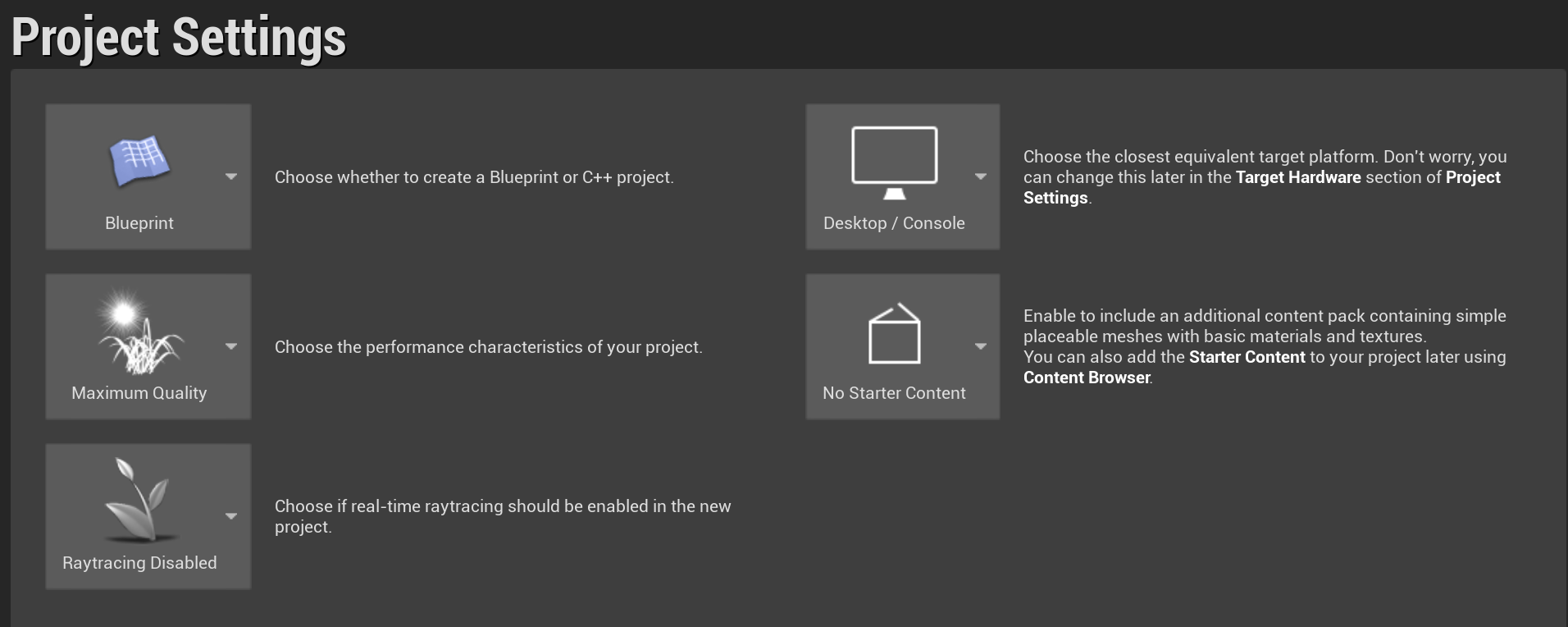1568x627 pixels.
Task: Expand the raytracing options dropdown
Action: (231, 516)
